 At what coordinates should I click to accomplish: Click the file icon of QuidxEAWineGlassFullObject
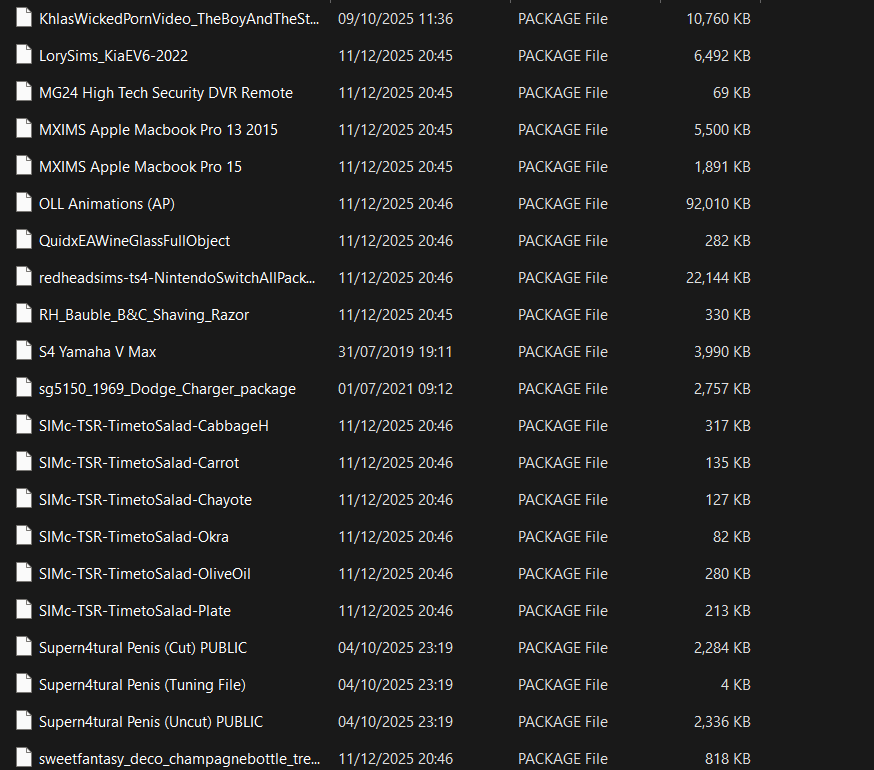(24, 240)
